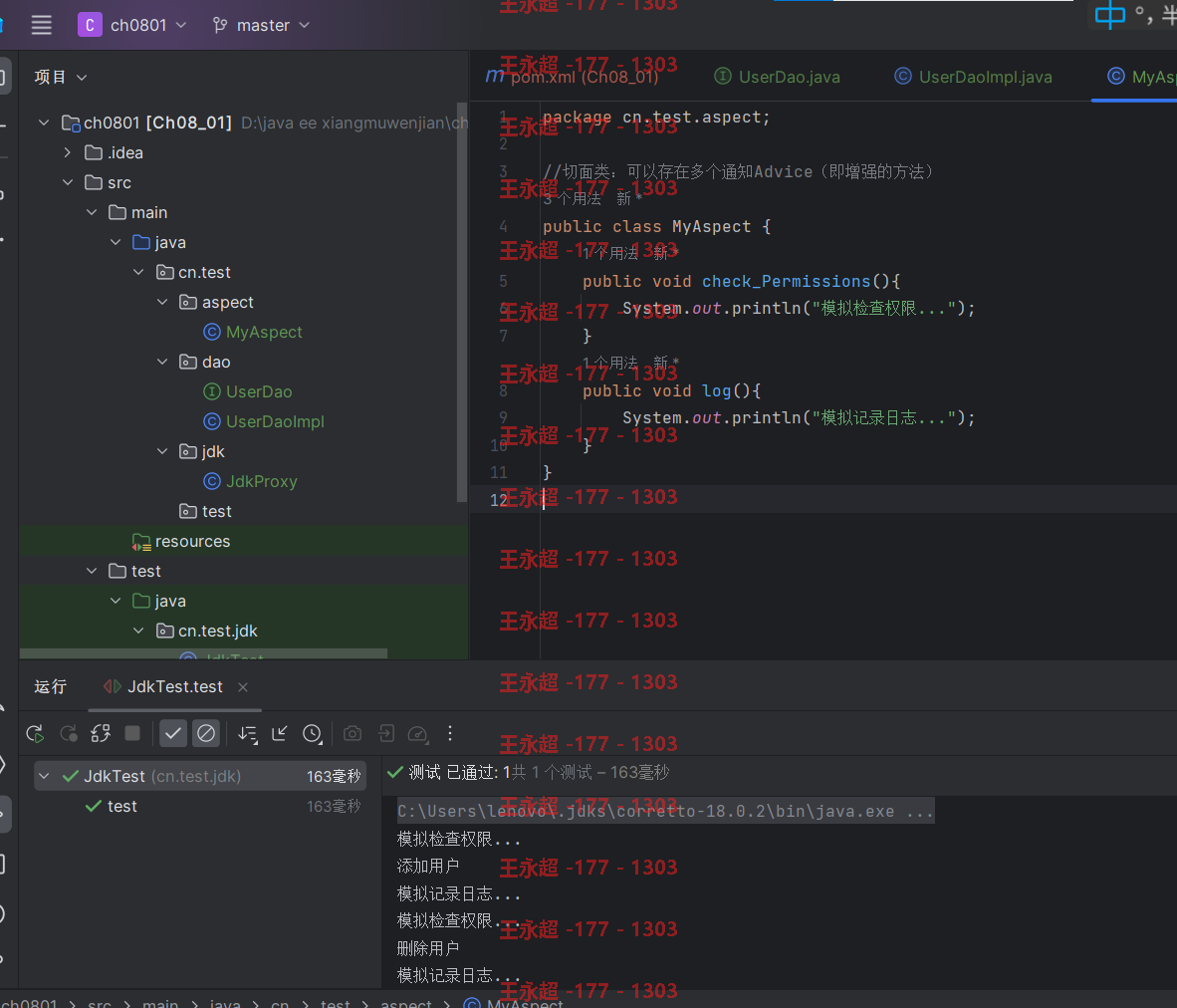
Task: Select the empty test package under cn.test
Action: [205, 512]
